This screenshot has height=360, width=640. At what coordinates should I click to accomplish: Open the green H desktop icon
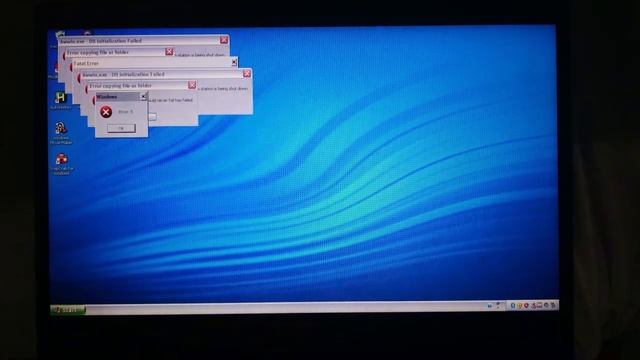point(60,97)
